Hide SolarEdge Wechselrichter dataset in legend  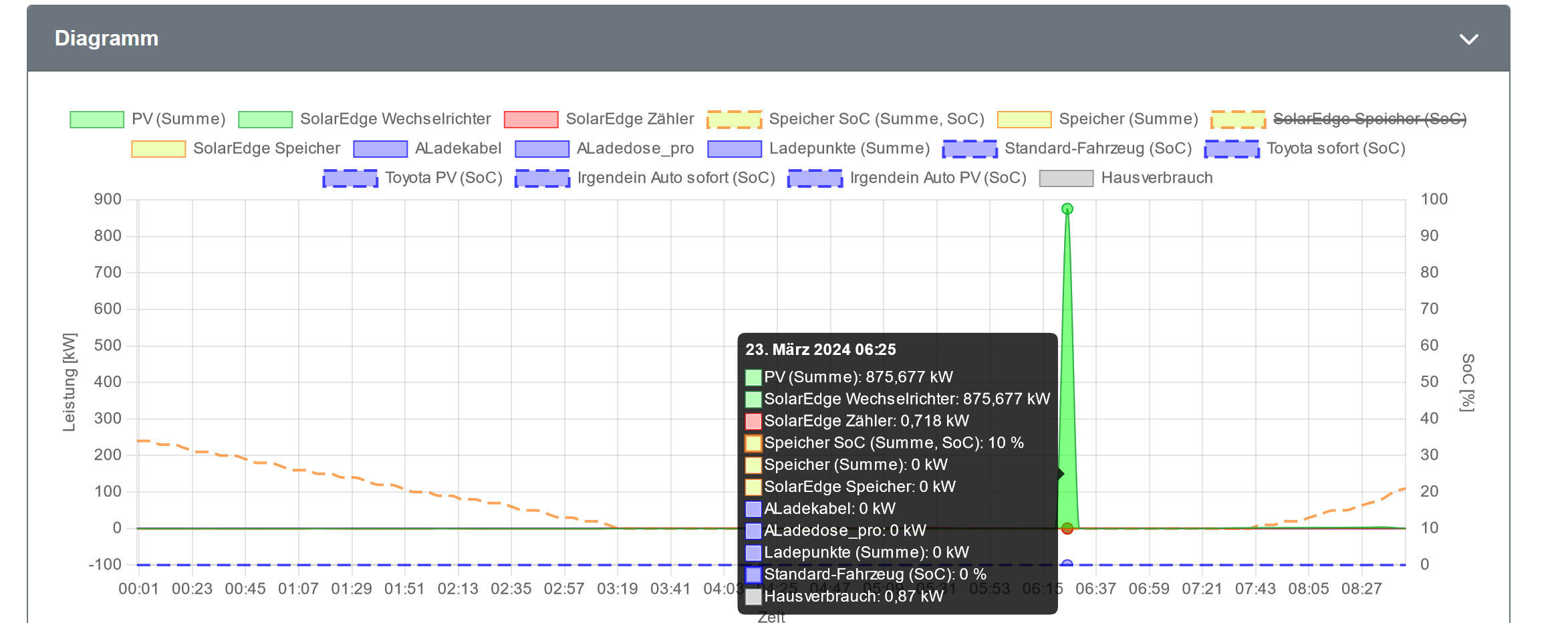365,119
